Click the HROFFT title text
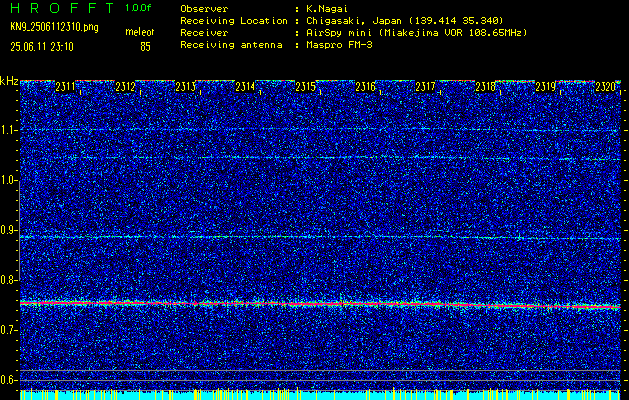Screen dimensions: 629x400 63,8
